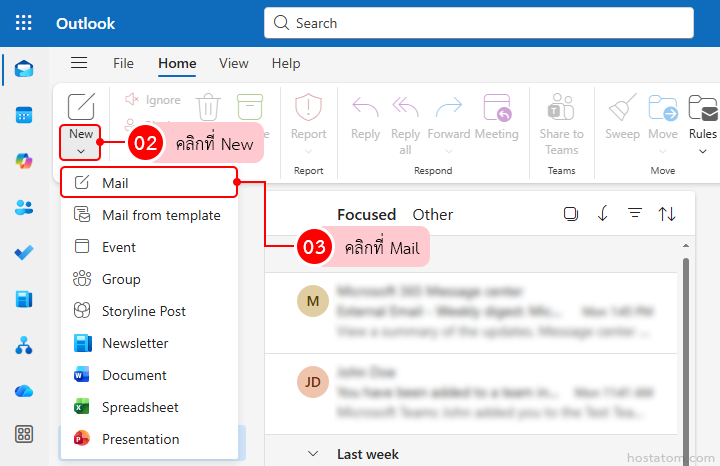The width and height of the screenshot is (720, 466).
Task: Click the Delete trash can icon
Action: tap(208, 107)
